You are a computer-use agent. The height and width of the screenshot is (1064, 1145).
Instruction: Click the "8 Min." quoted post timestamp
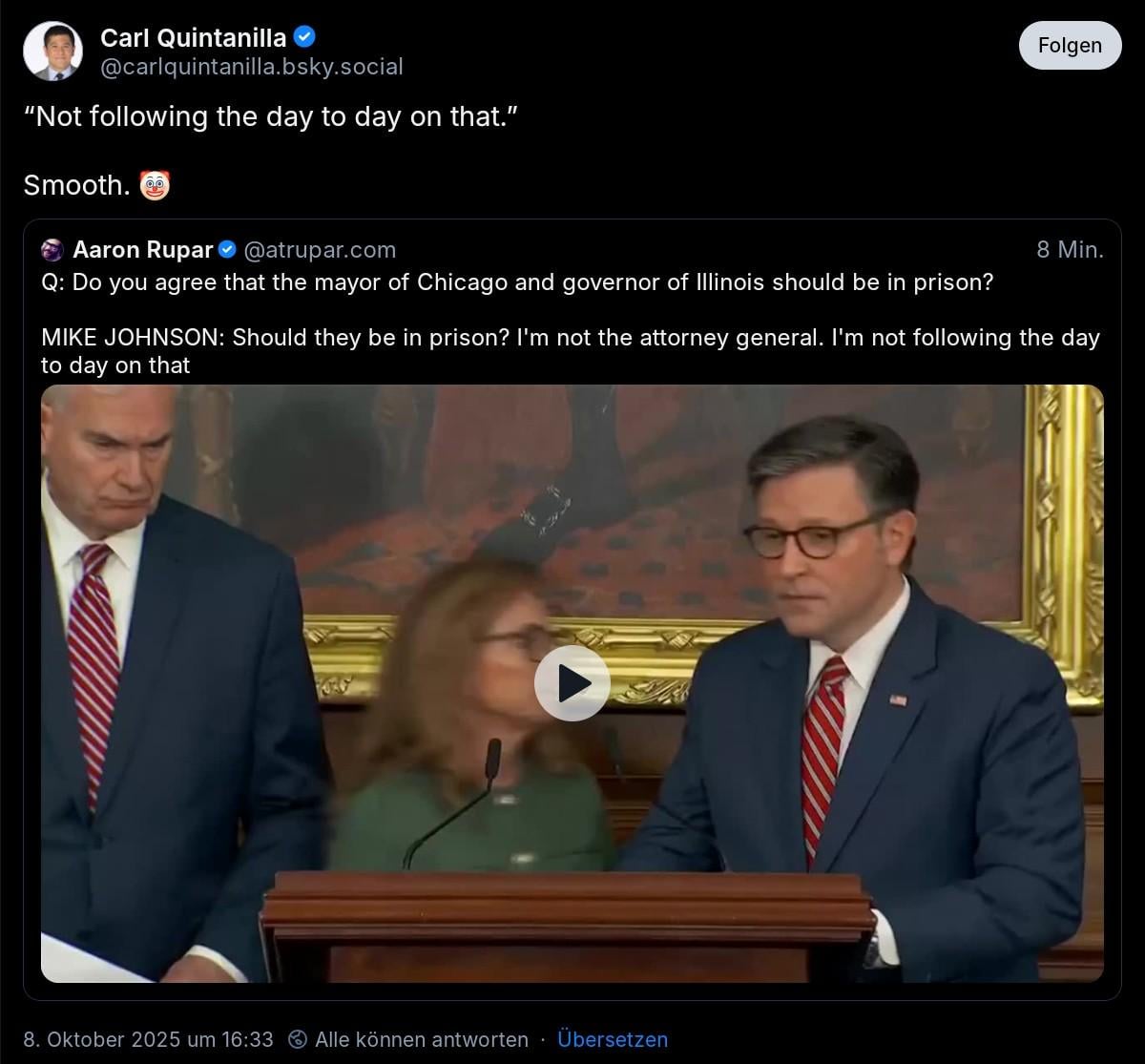[x=1070, y=250]
